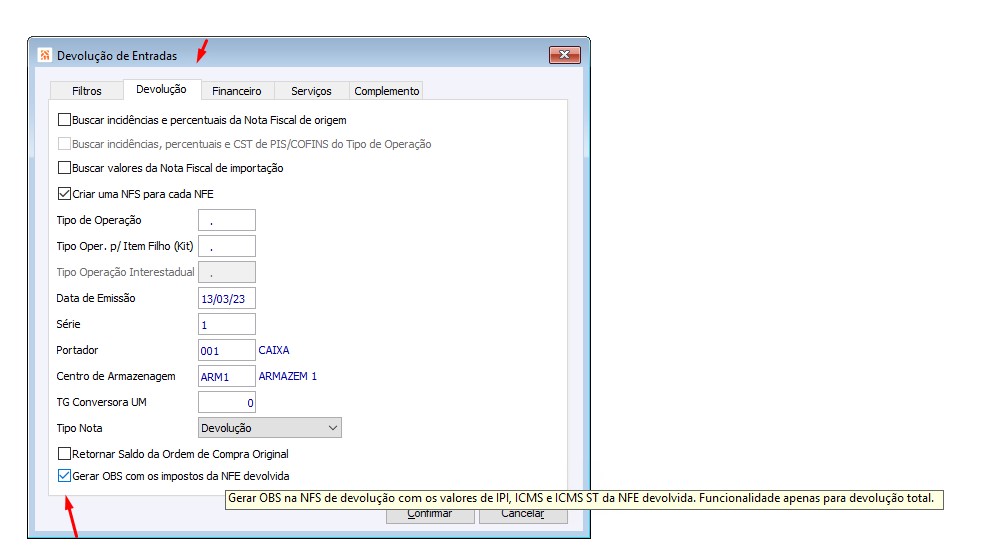Click the ARMAZEM 1 description text
This screenshot has width=987, height=553.
click(x=288, y=376)
